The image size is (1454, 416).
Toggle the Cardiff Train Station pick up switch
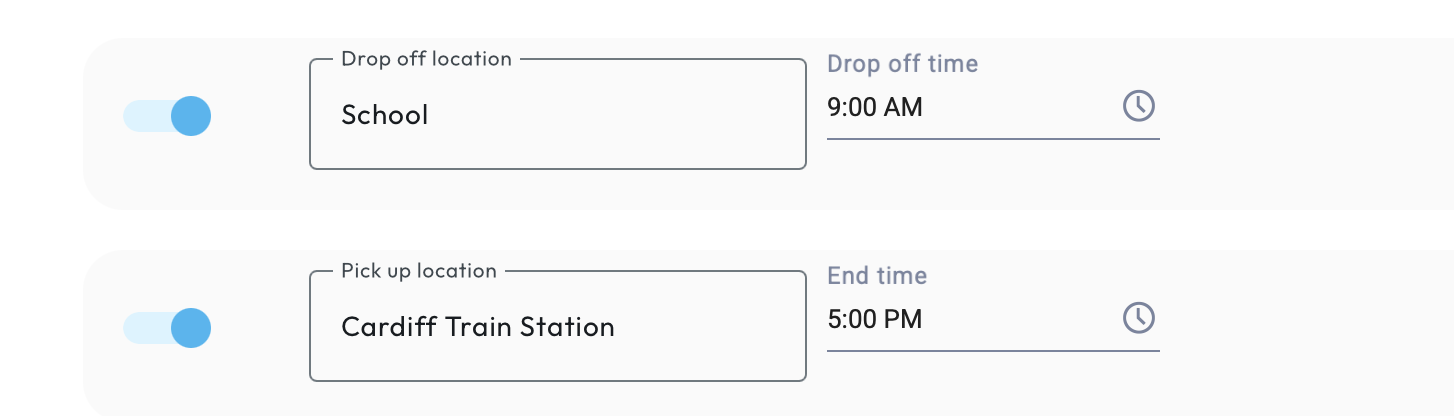pos(167,328)
